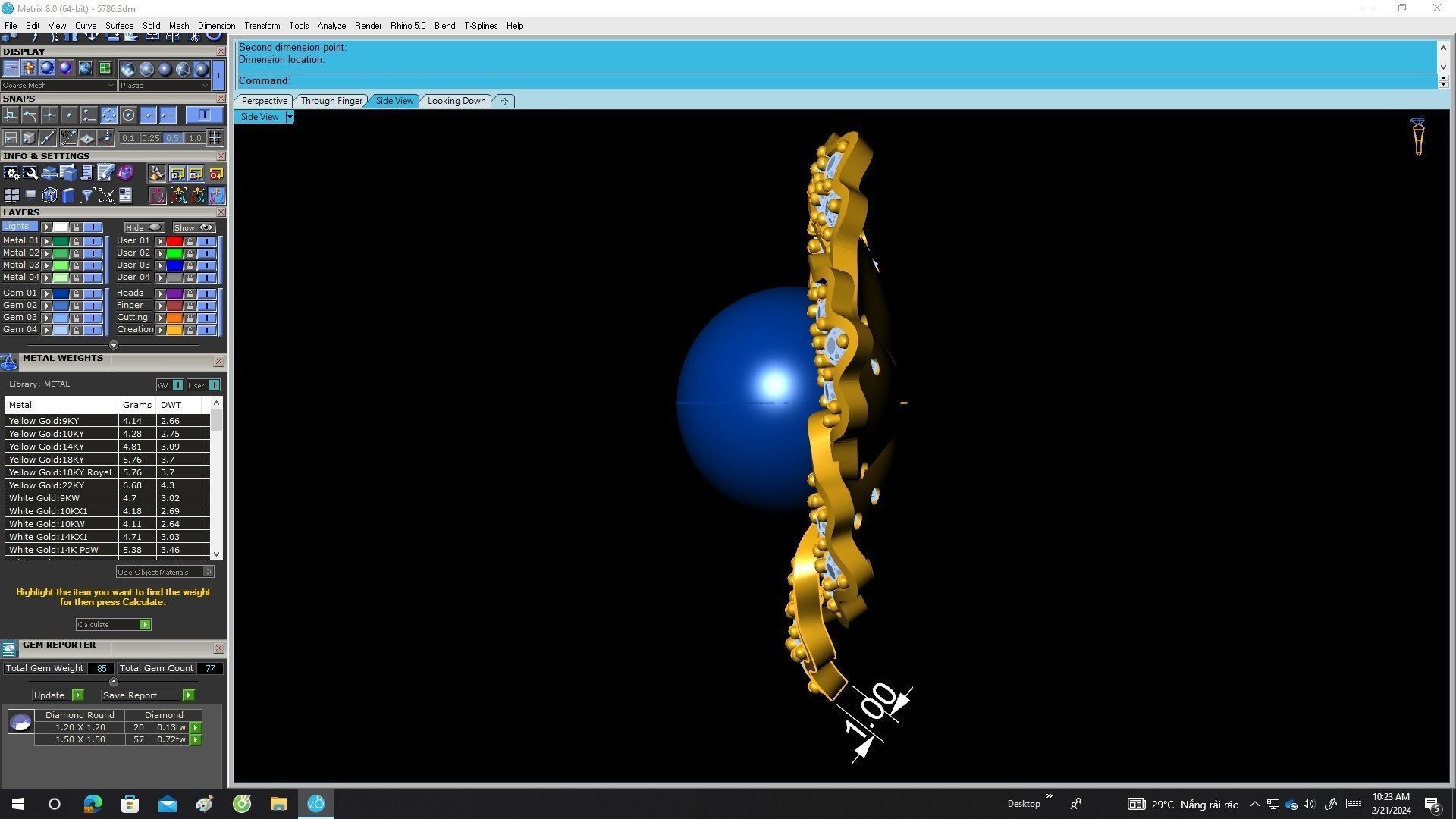Toggle the lock on Metal 01 layer
The image size is (1456, 819).
click(76, 241)
